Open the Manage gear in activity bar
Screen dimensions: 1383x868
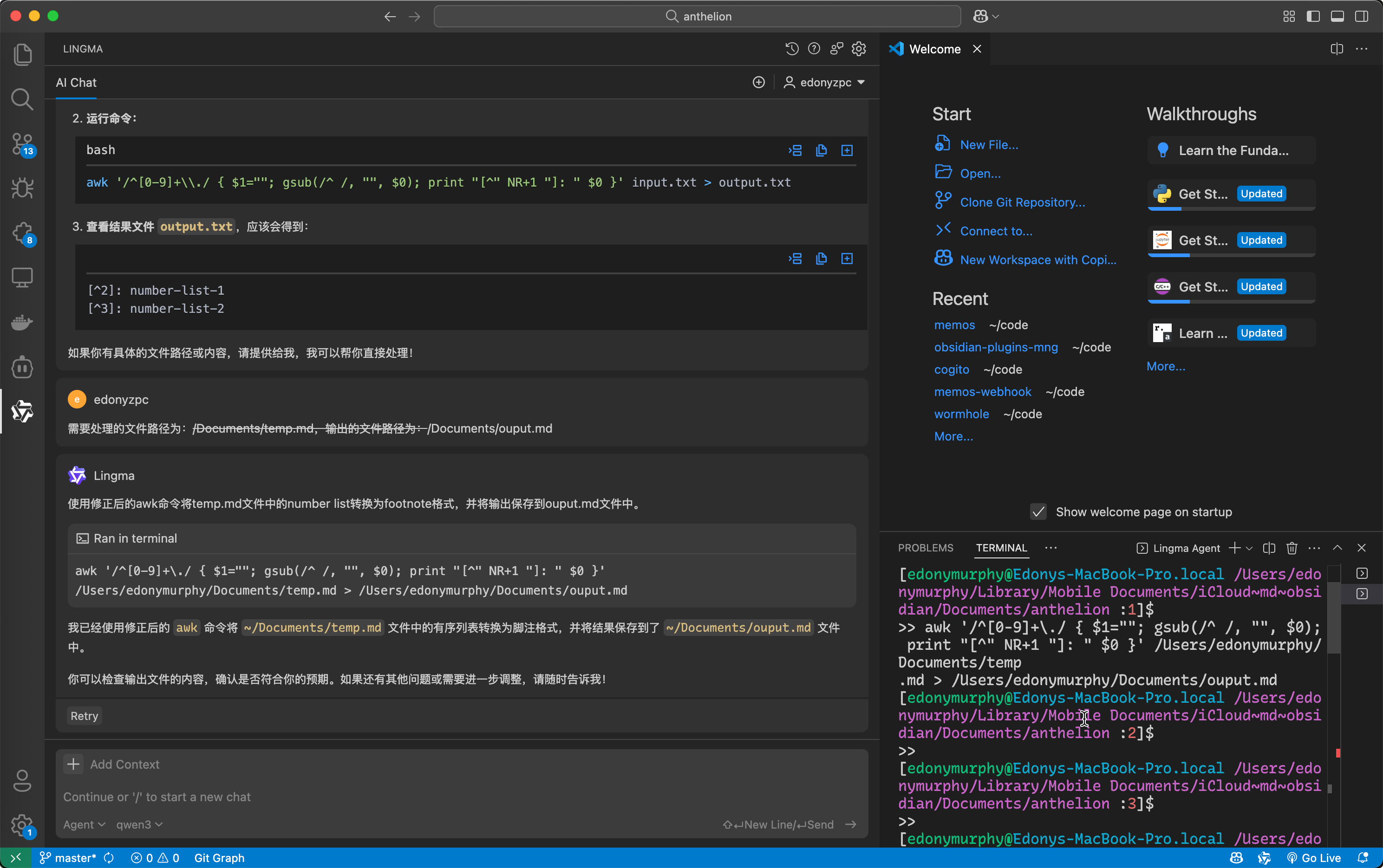pos(22,825)
